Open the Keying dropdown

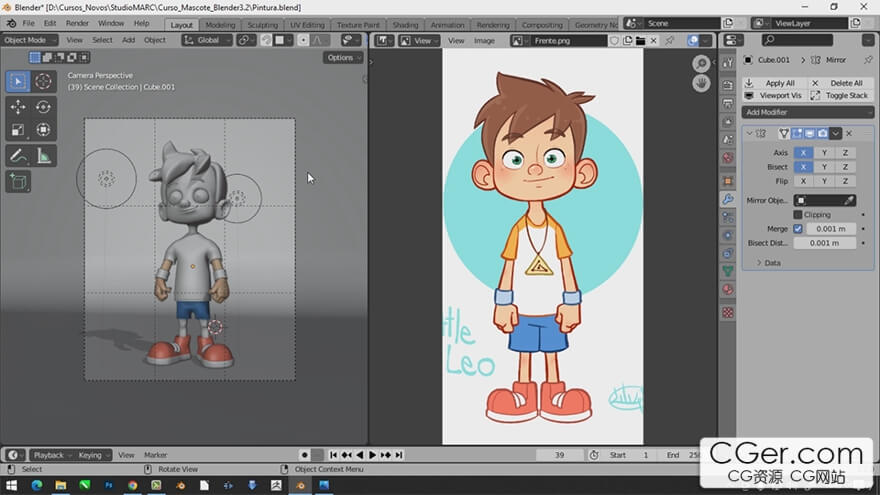93,455
